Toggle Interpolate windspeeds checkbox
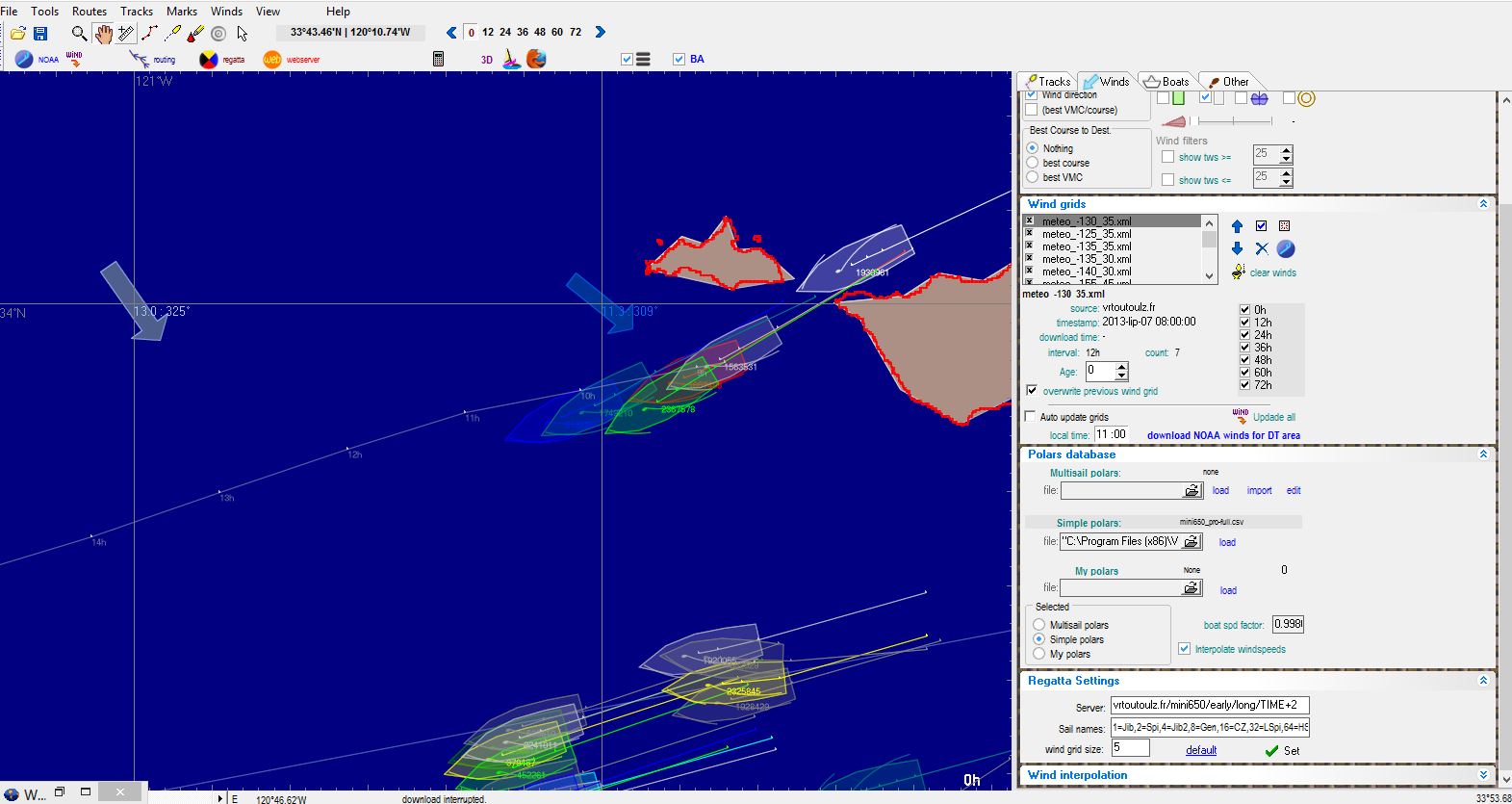This screenshot has height=804, width=1512. pos(1185,649)
